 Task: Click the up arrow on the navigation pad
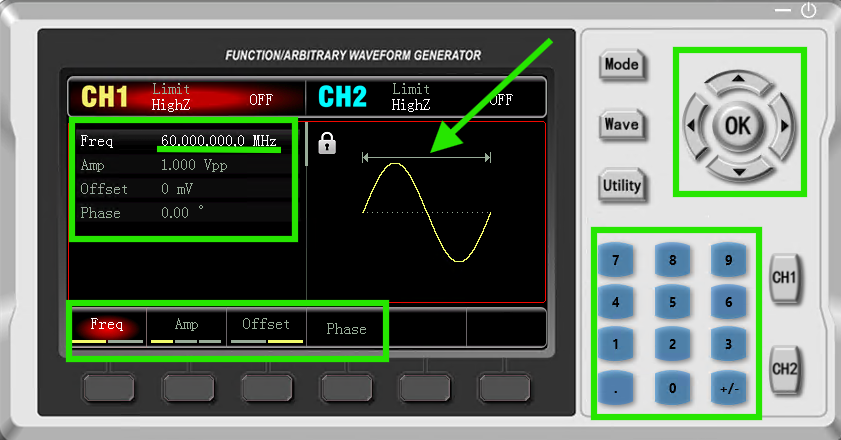tap(739, 80)
